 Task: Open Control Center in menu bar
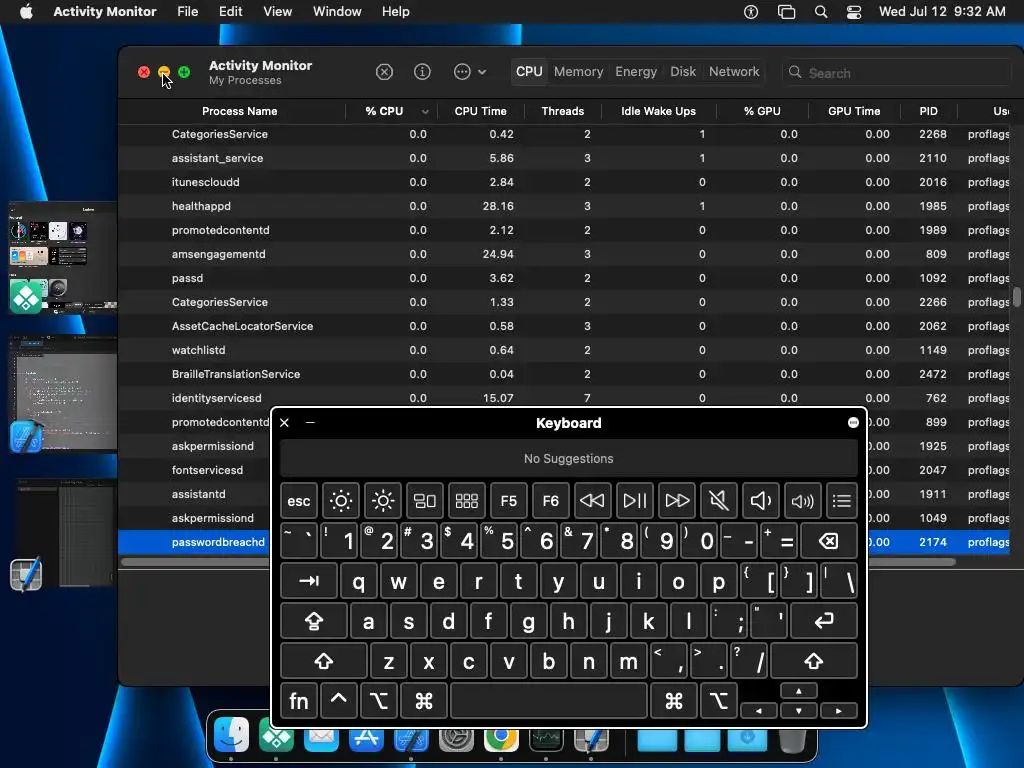click(x=854, y=12)
